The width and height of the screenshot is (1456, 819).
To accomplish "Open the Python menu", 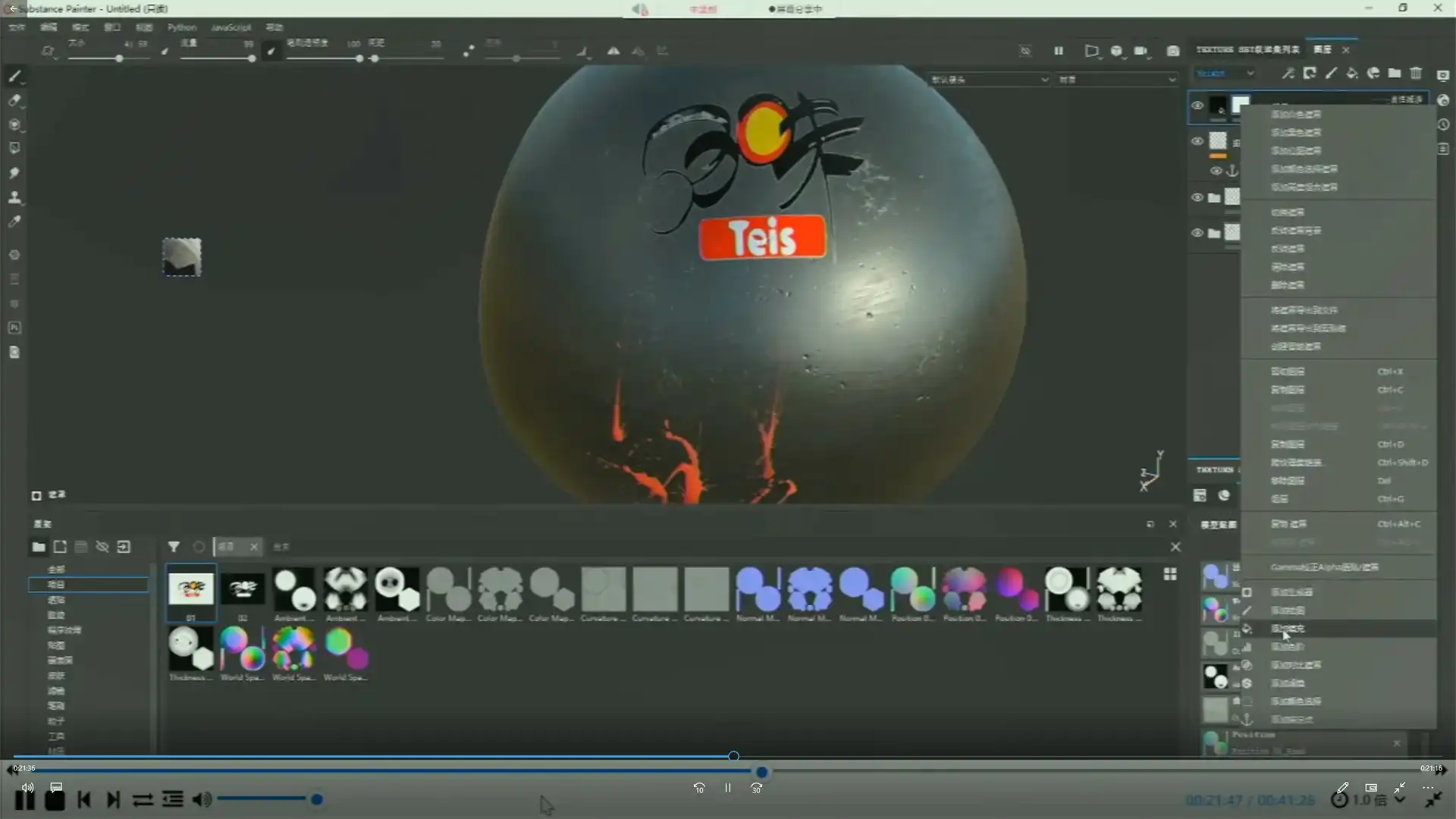I will (181, 27).
